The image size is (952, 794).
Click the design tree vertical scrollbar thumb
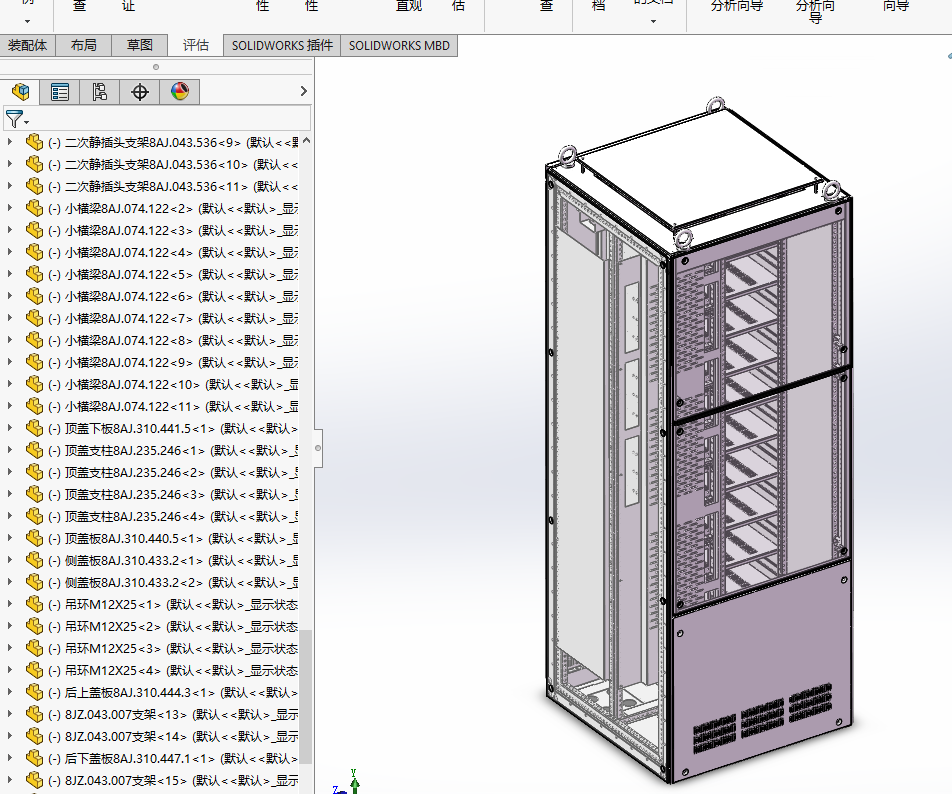tap(306, 697)
